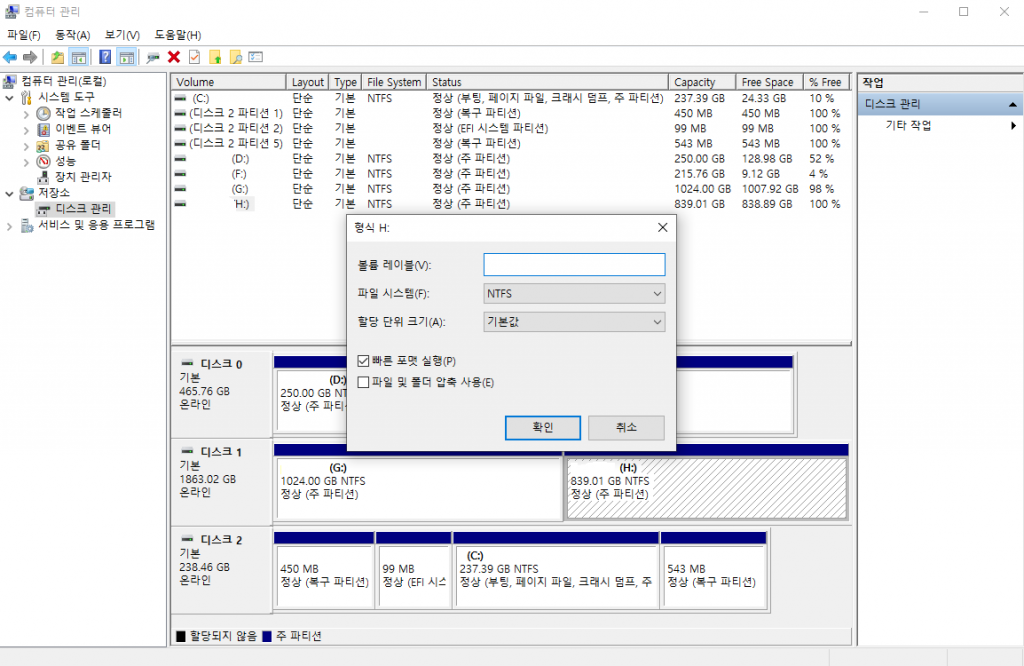Image resolution: width=1024 pixels, height=666 pixels.
Task: Select the (G:) 1024.00 GB partition block
Action: [419, 489]
